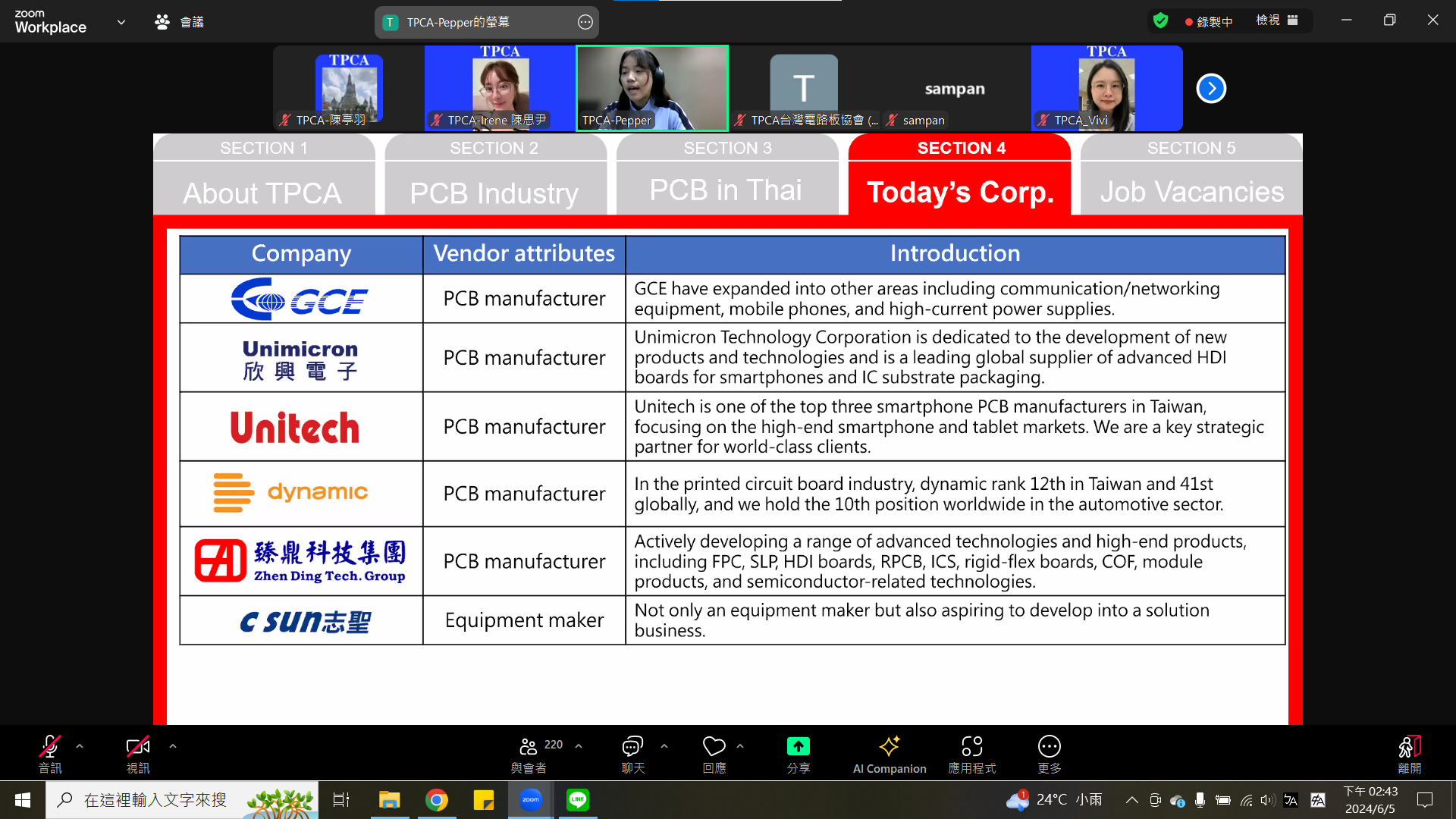Select TPCA-Pepper speaker thumbnail
This screenshot has height=819, width=1456.
coord(652,88)
